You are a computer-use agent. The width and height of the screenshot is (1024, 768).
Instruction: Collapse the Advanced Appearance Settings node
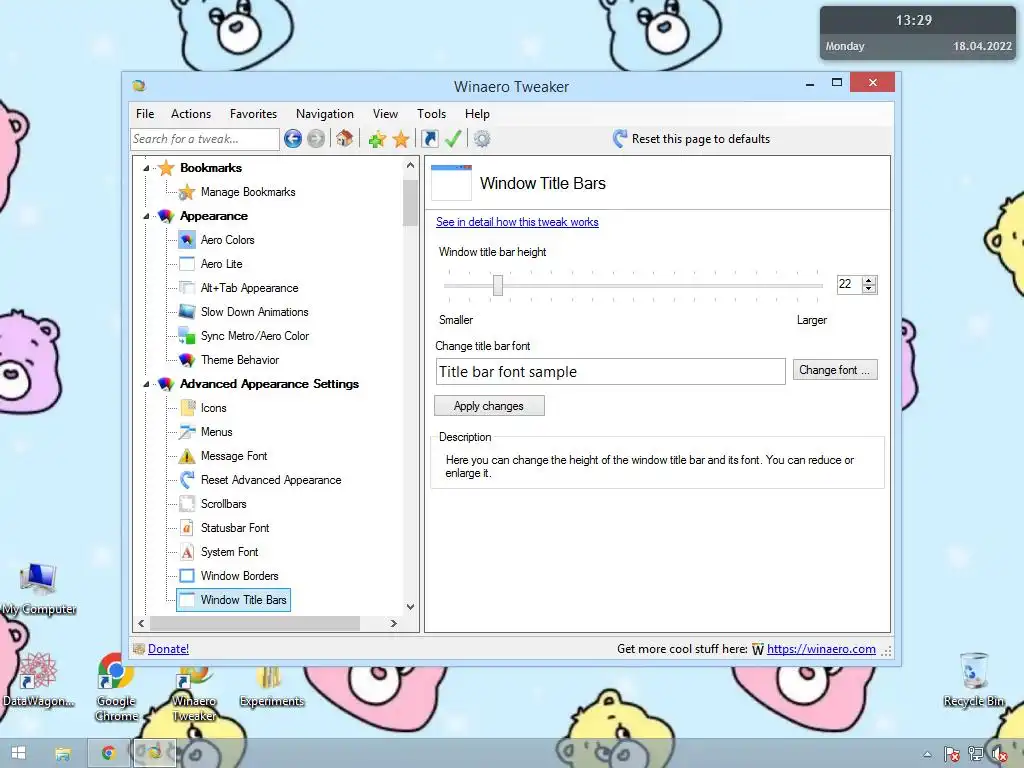[x=146, y=384]
